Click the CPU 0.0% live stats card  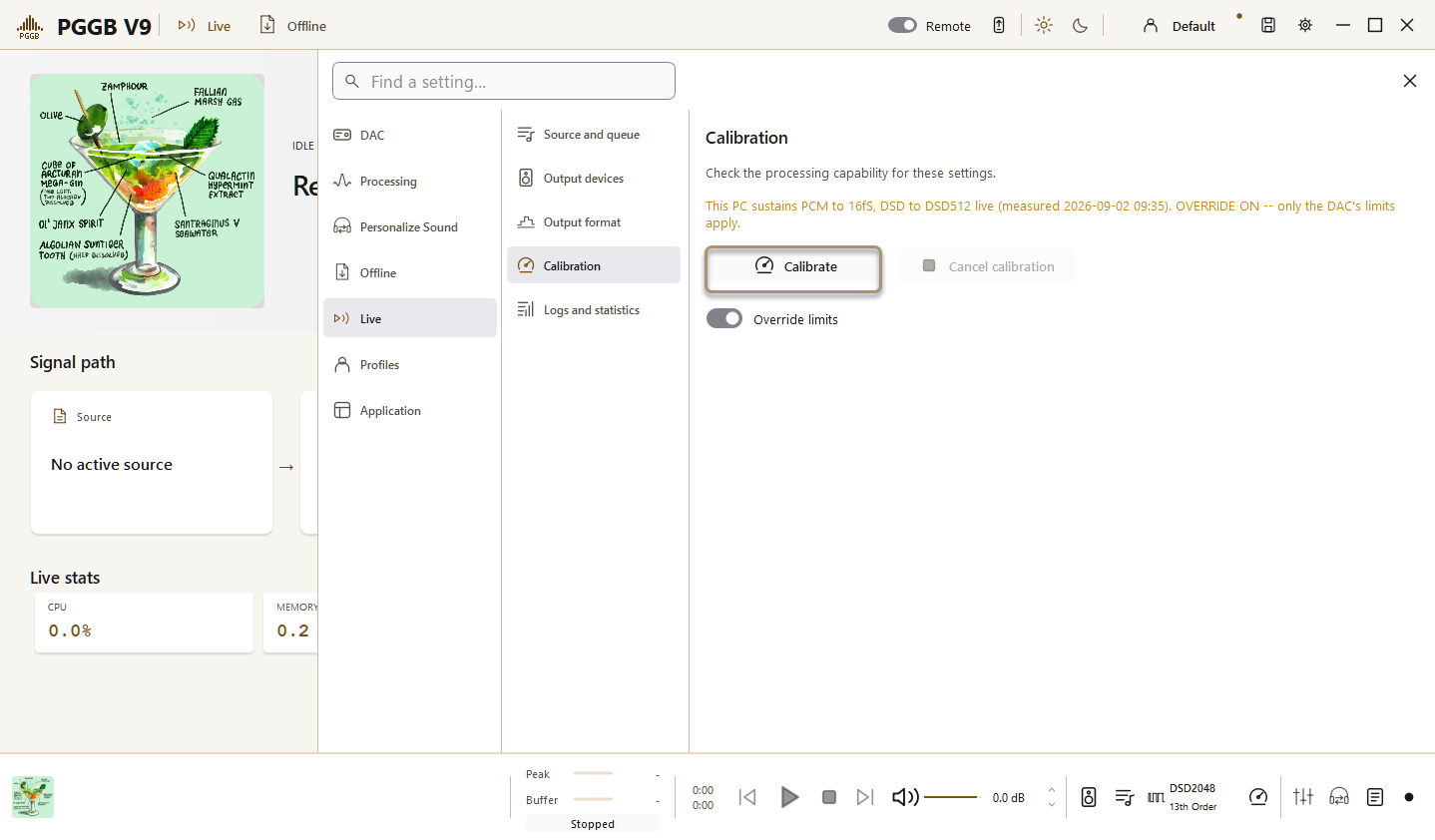click(144, 623)
